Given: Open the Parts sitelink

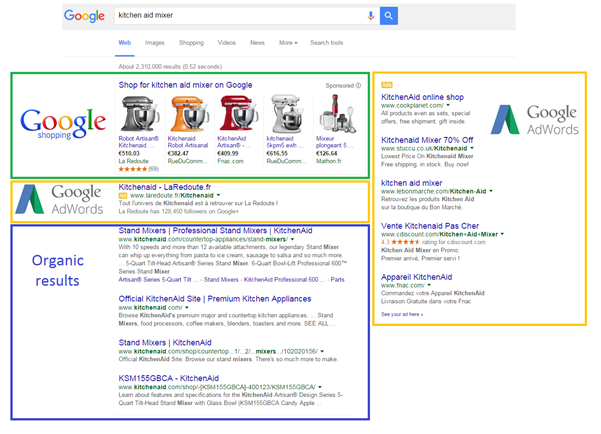Looking at the screenshot, I should pos(337,279).
